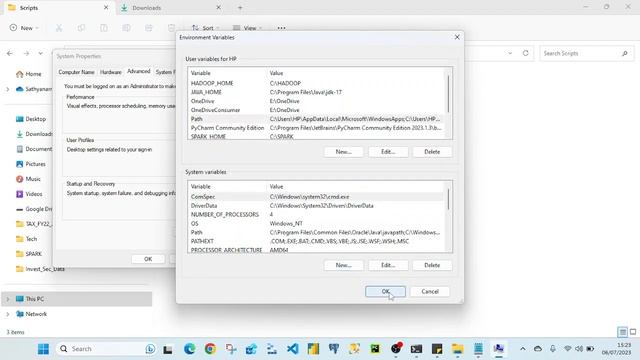This screenshot has width=640, height=360.
Task: Add a new File Explorer tab
Action: [240, 7]
